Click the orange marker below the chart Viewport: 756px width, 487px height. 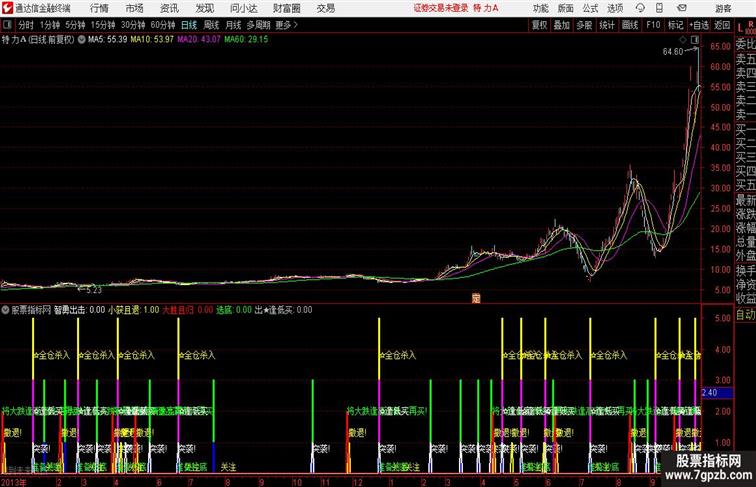pyautogui.click(x=476, y=298)
